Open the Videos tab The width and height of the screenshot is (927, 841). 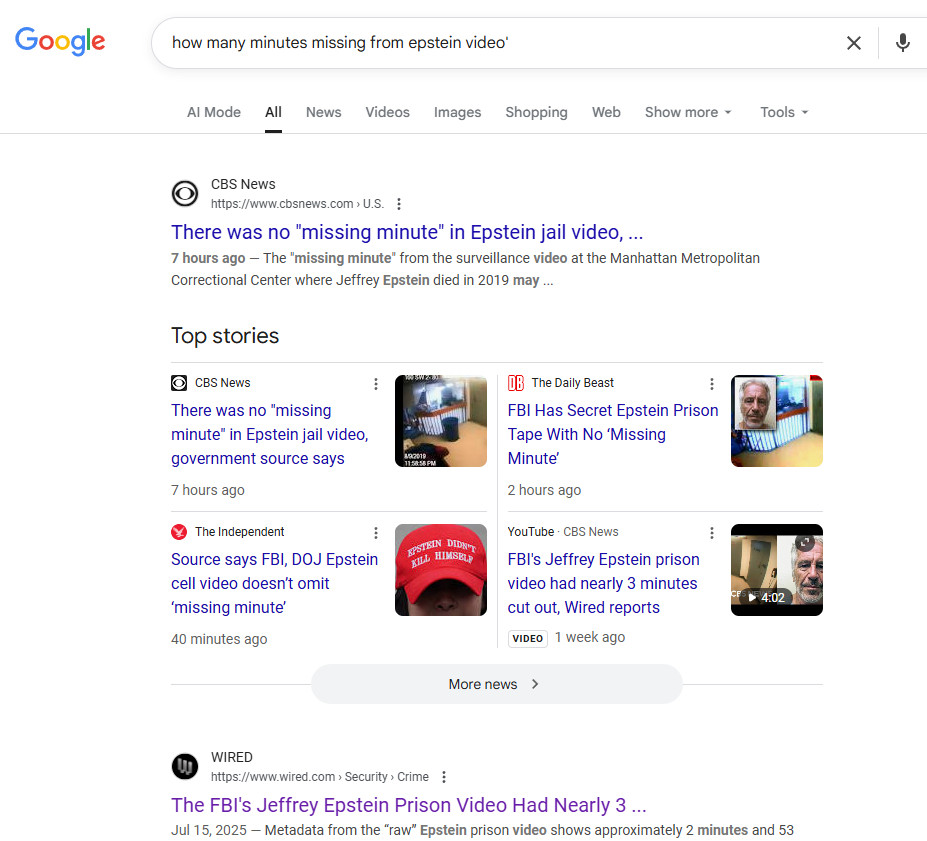click(x=387, y=112)
